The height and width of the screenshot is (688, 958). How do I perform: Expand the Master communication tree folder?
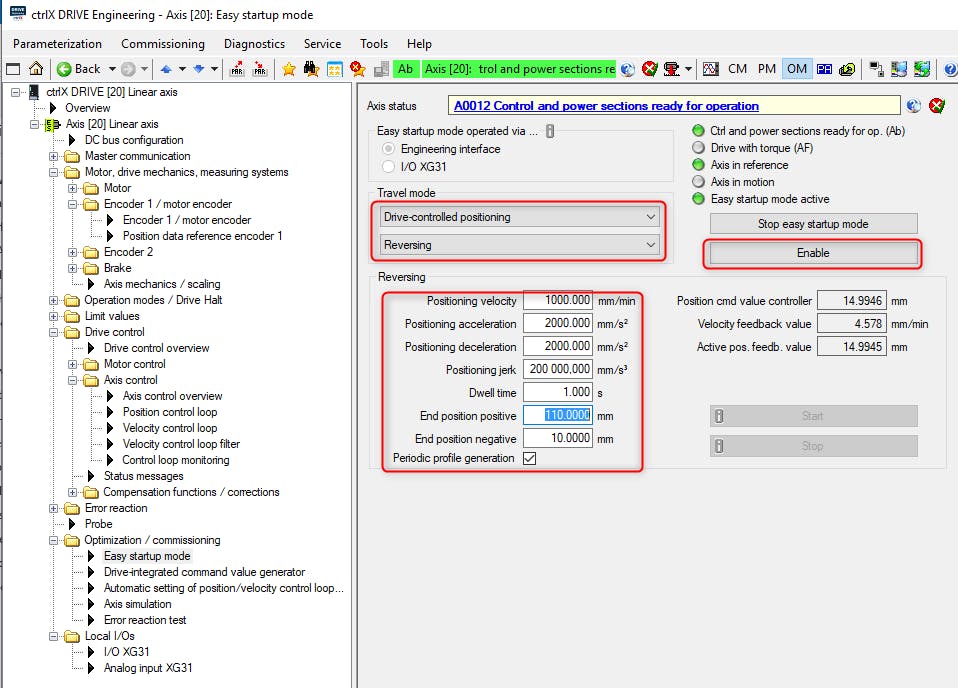[54, 156]
